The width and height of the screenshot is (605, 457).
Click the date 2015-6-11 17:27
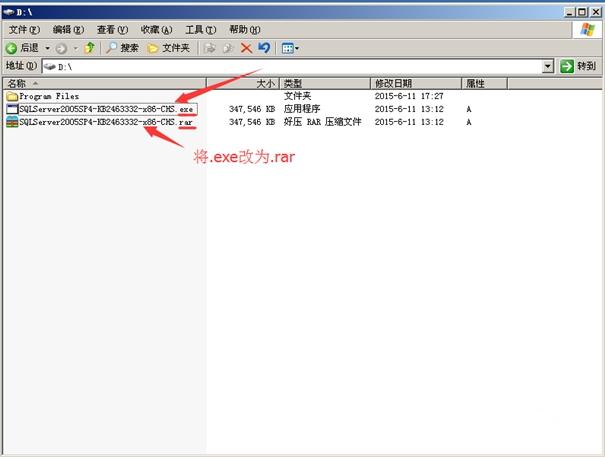tap(409, 96)
